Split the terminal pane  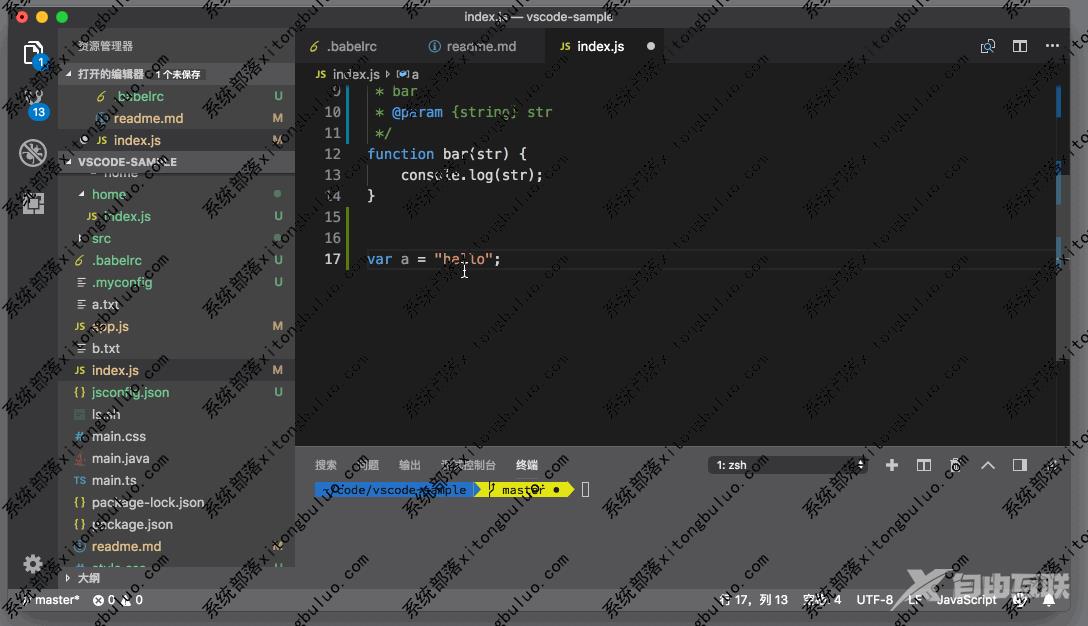[924, 465]
